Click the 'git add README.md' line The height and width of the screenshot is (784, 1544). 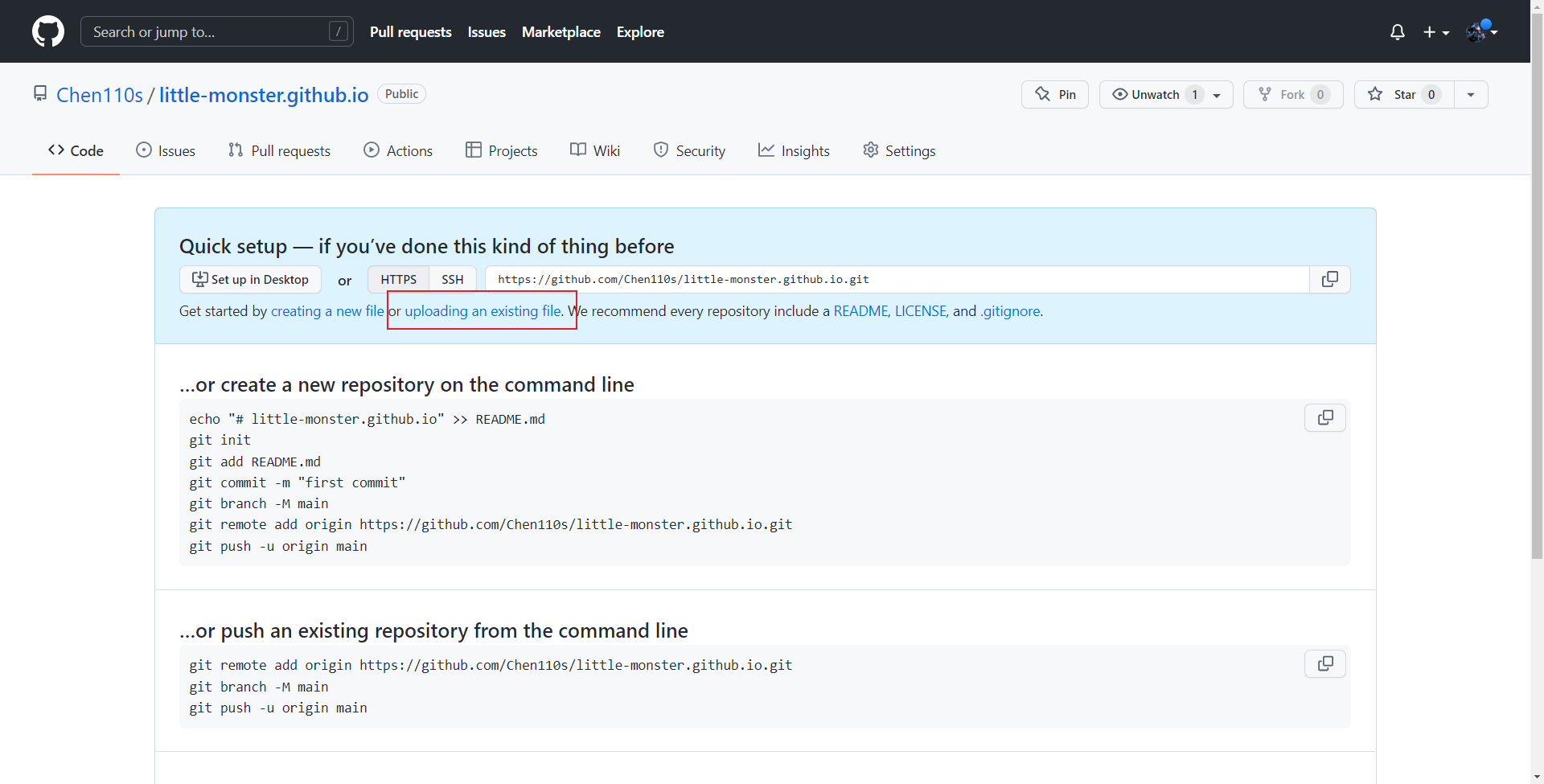coord(255,462)
